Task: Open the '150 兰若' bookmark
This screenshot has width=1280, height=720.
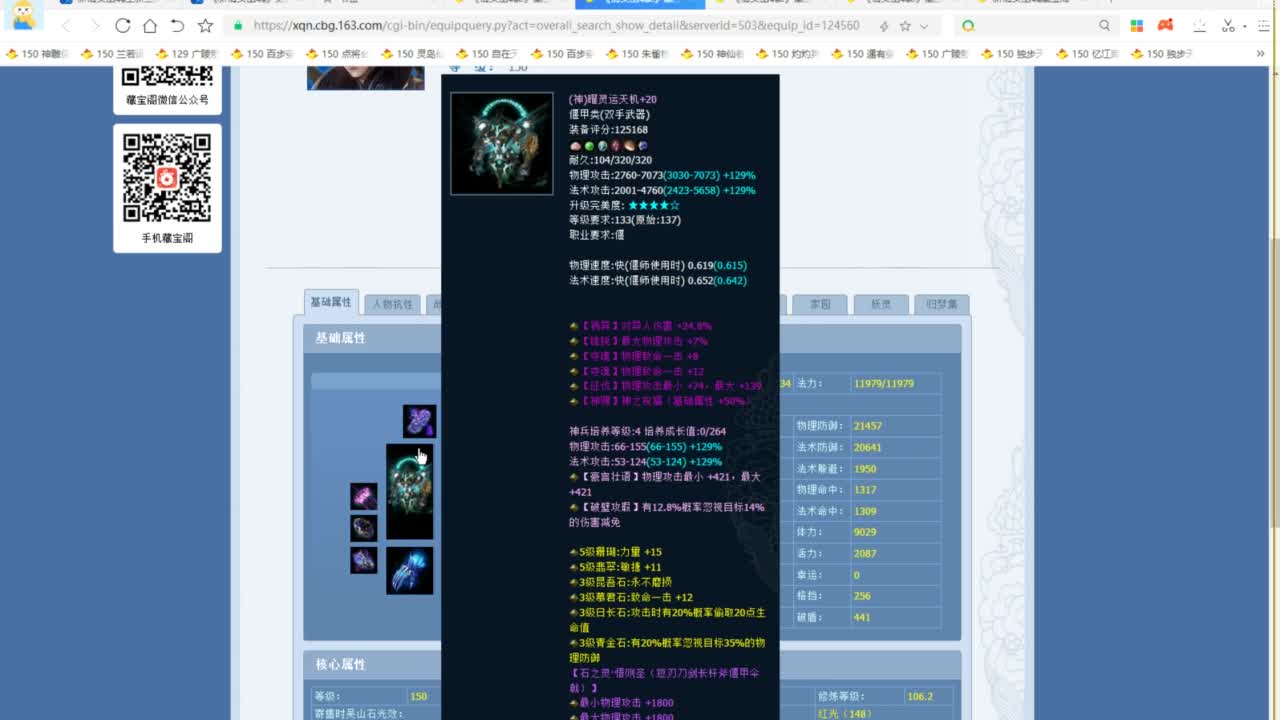Action: click(112, 54)
